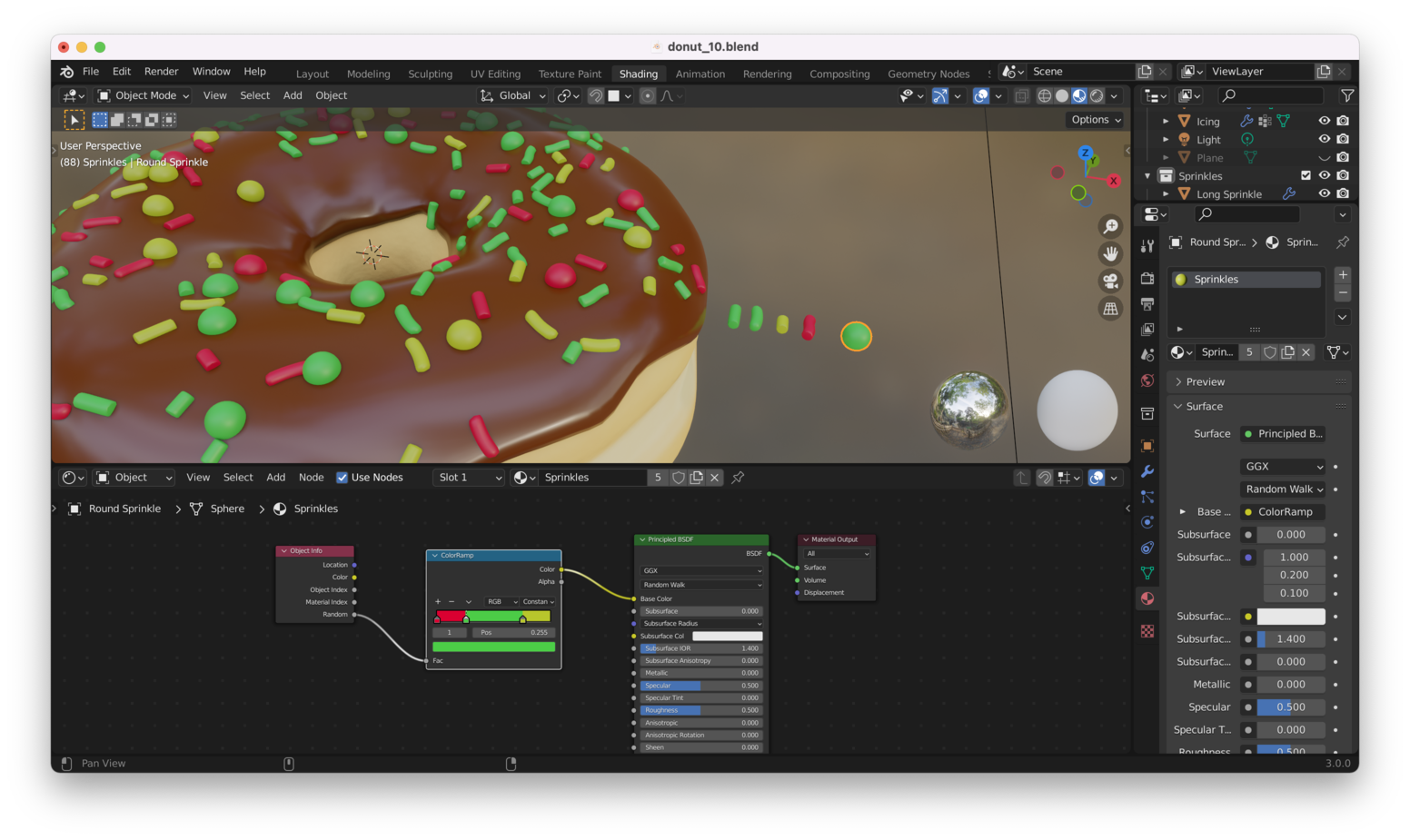The image size is (1410, 840).
Task: Click the viewport Options button
Action: [x=1096, y=120]
